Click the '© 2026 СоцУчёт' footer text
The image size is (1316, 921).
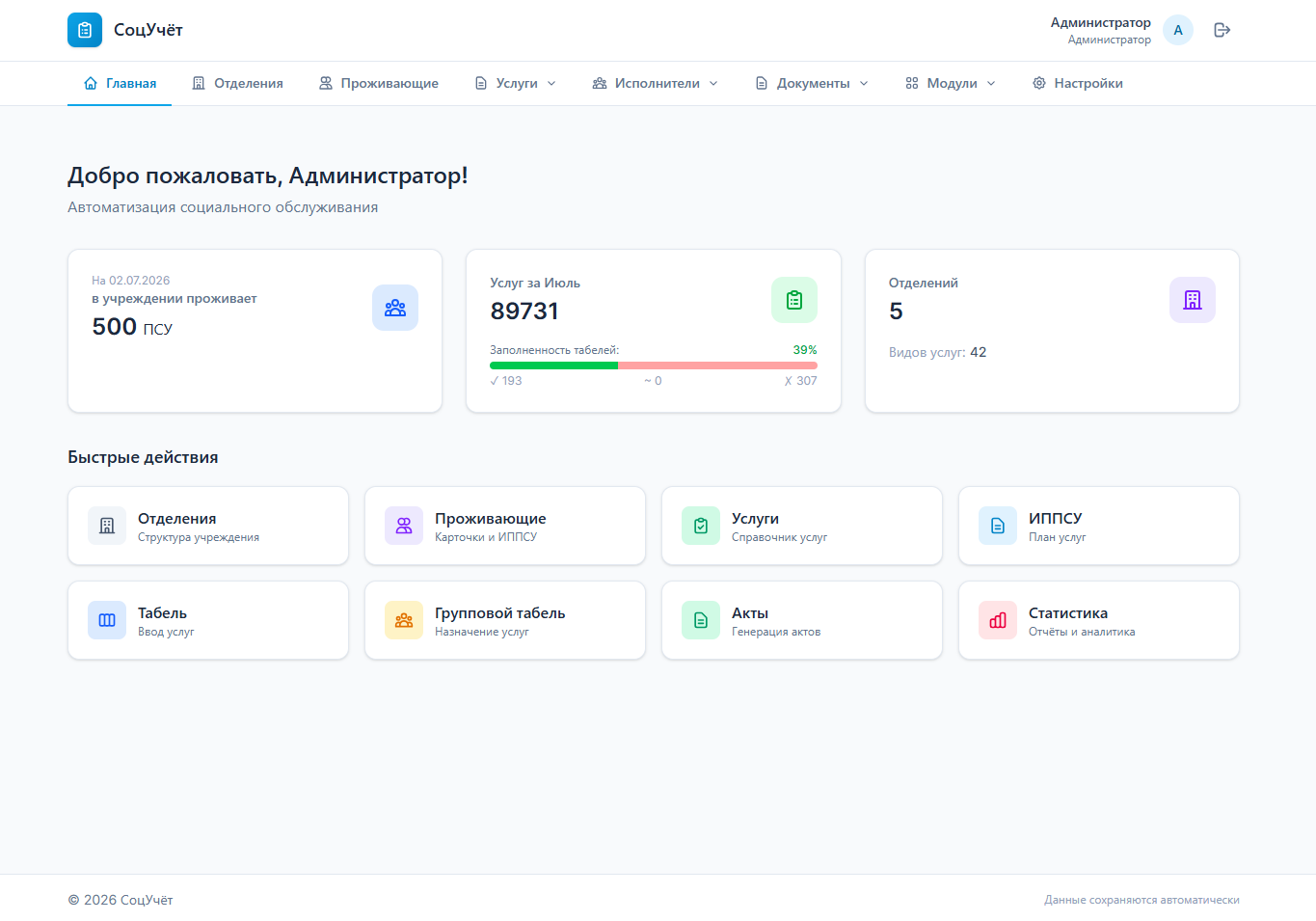tap(121, 900)
